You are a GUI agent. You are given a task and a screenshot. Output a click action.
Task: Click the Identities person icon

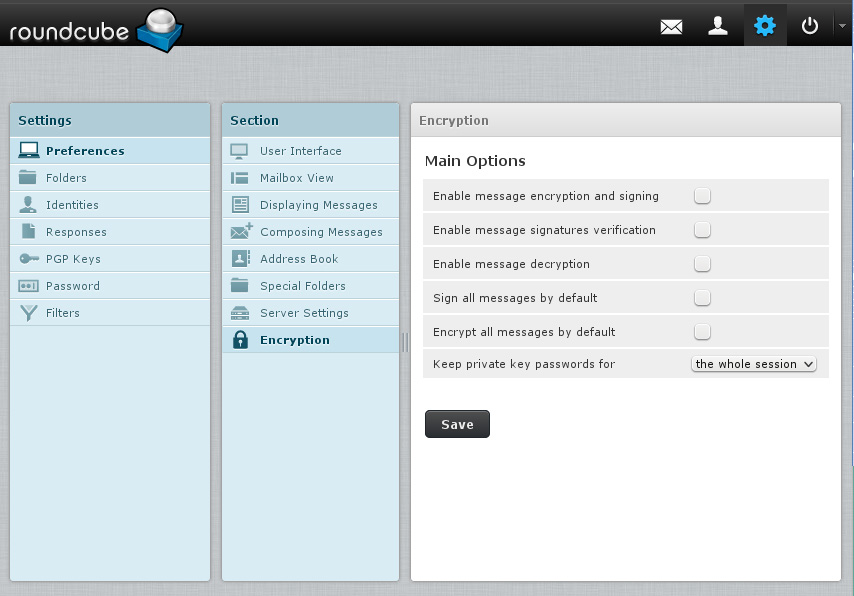(x=28, y=204)
